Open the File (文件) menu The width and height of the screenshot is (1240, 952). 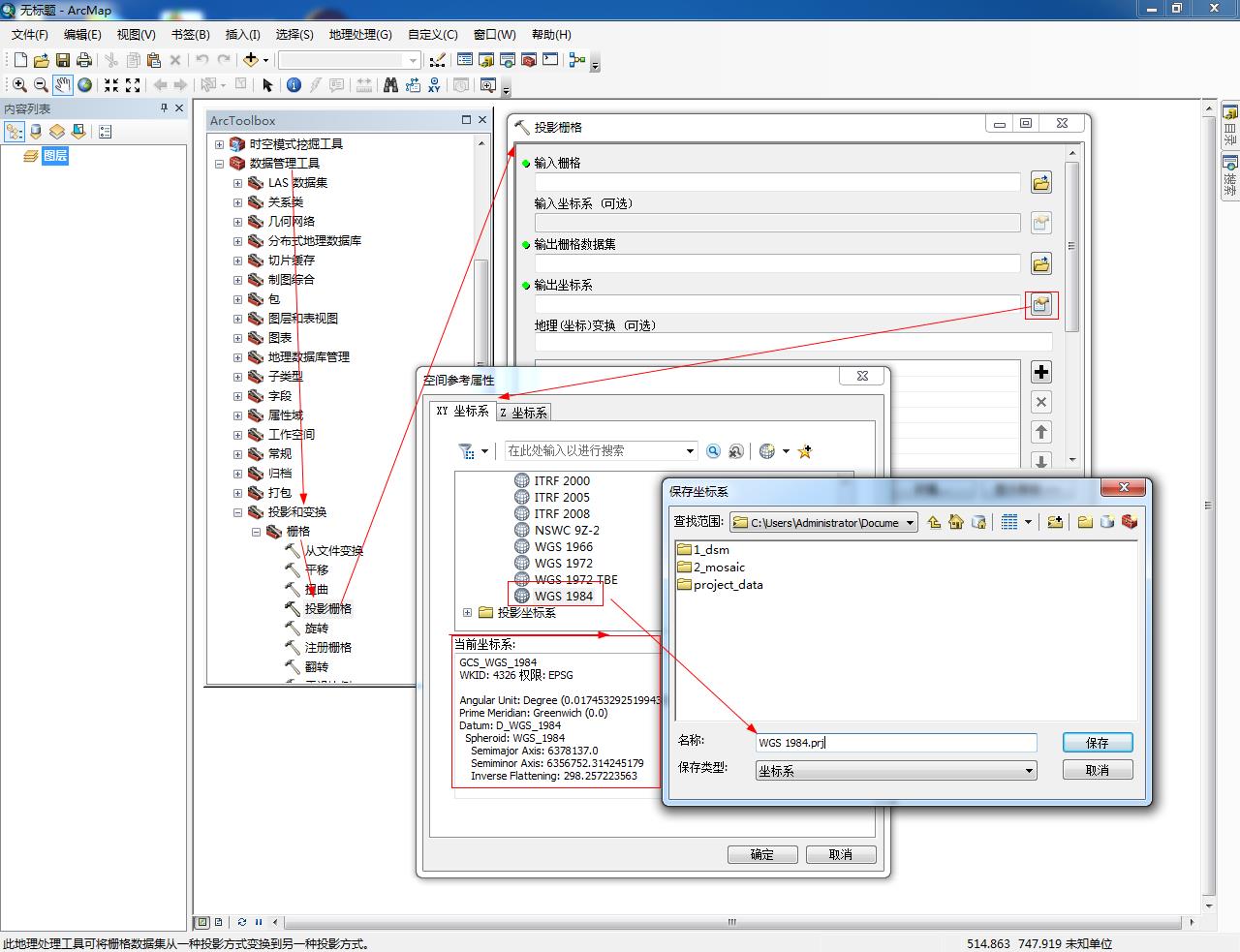(30, 34)
